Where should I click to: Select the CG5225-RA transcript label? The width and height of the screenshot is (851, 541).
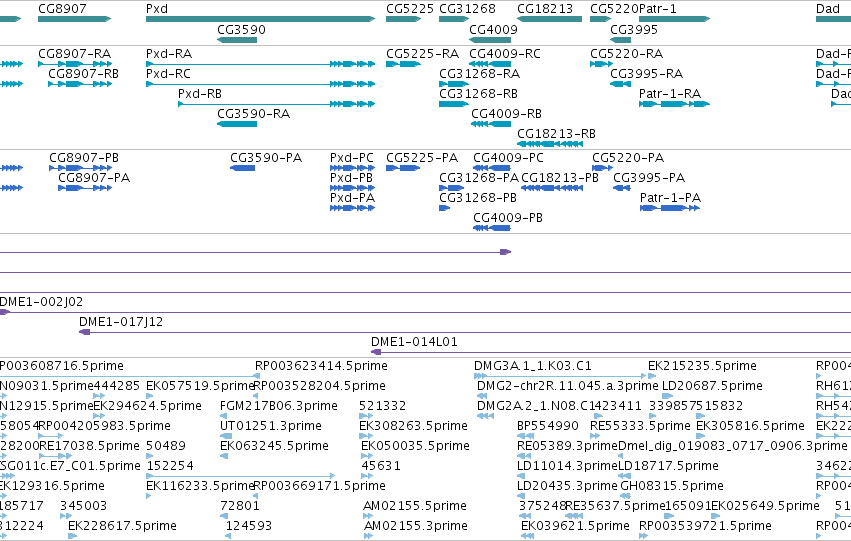[422, 54]
